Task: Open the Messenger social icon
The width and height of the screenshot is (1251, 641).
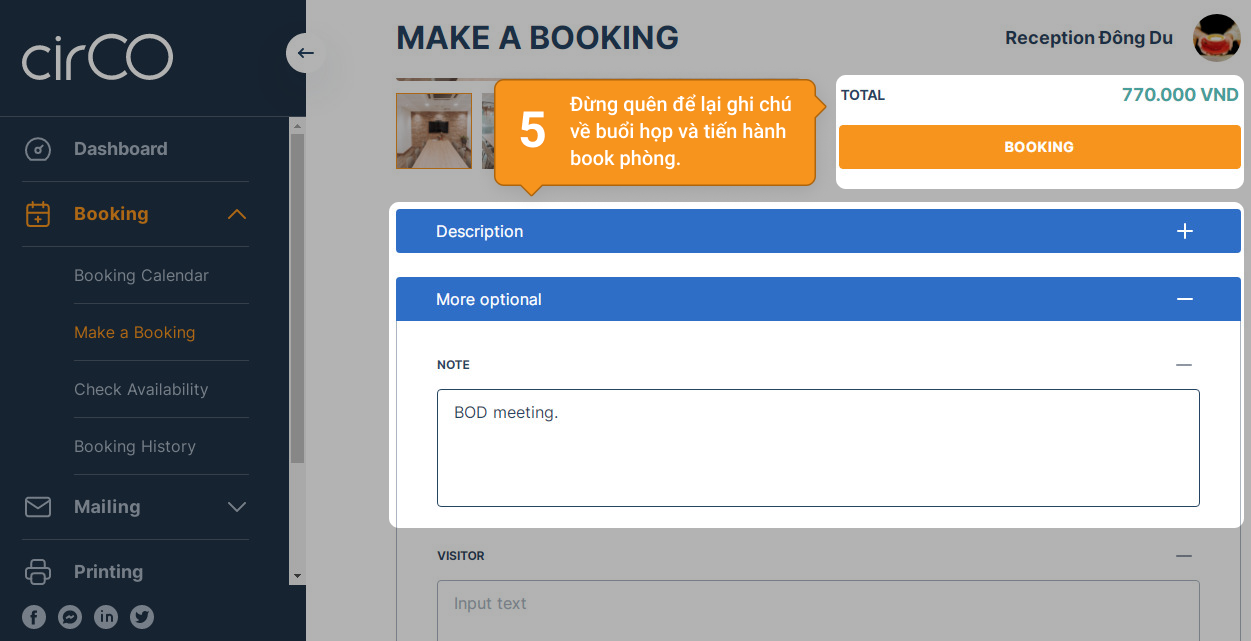Action: (70, 617)
